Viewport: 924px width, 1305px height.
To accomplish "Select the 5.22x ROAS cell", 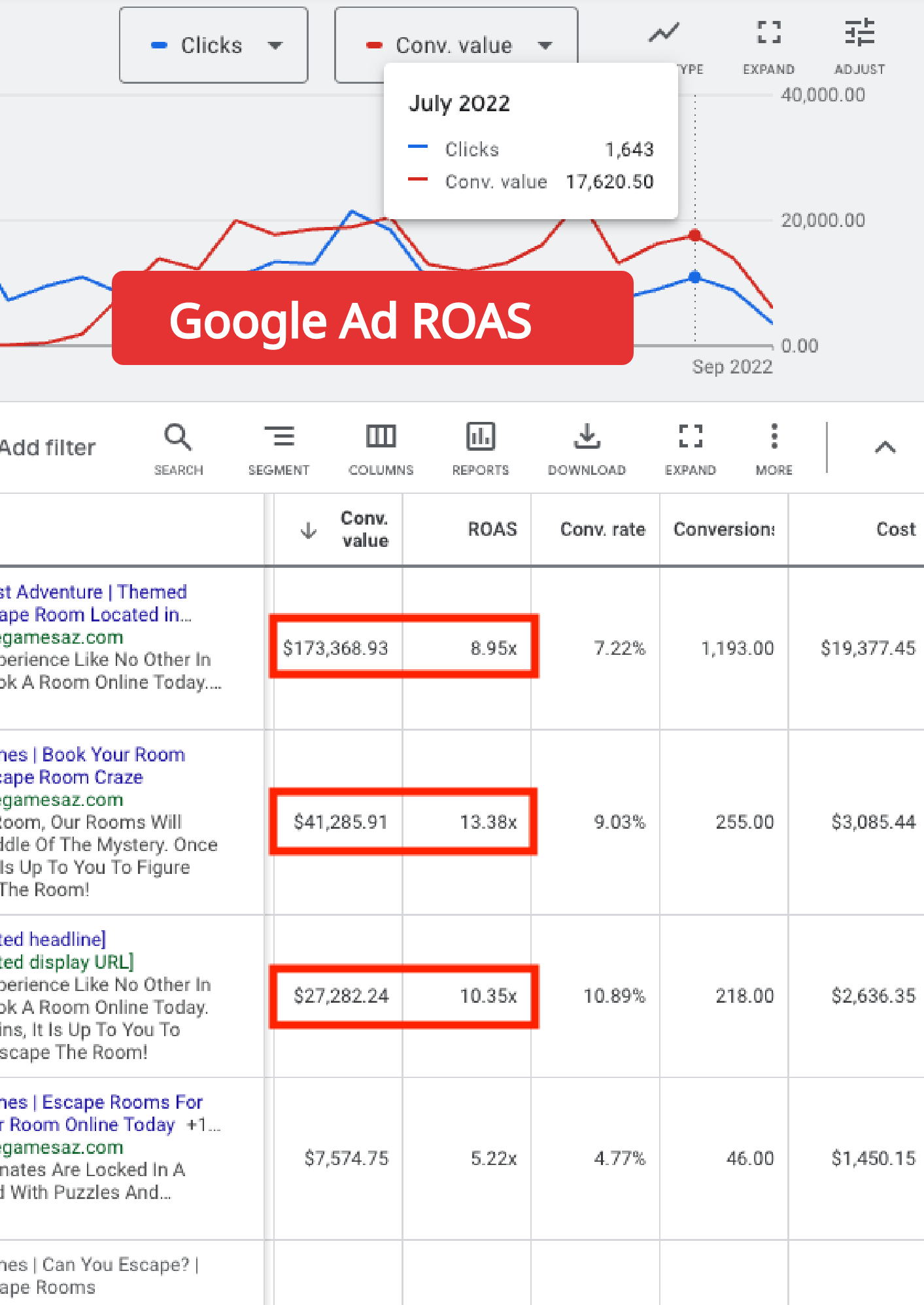I will coord(494,1158).
